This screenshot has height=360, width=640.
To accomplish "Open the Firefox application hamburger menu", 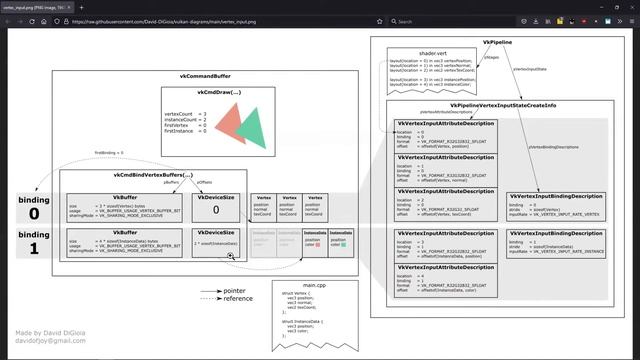I will point(632,21).
